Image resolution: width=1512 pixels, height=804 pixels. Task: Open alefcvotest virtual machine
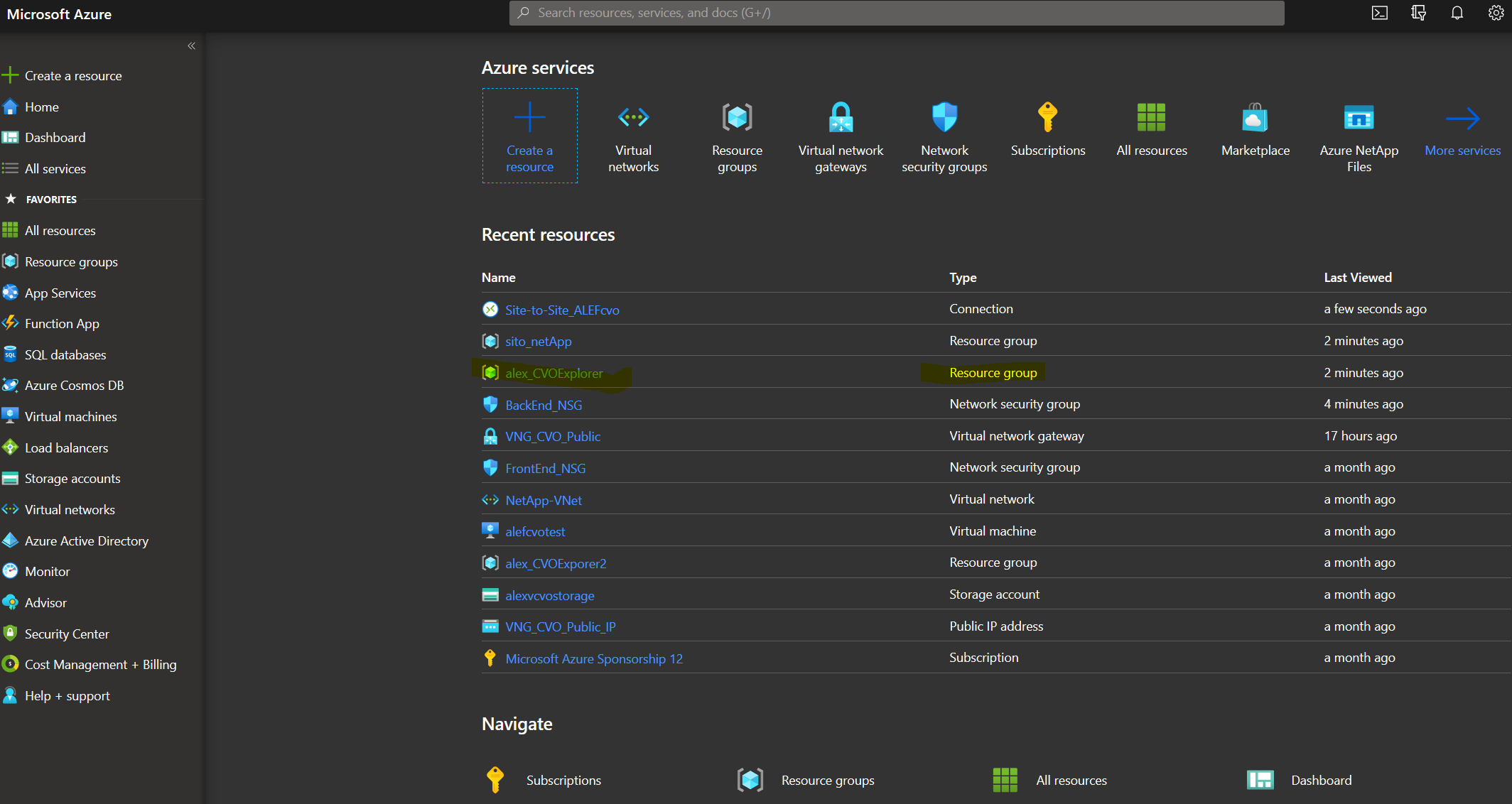(535, 532)
